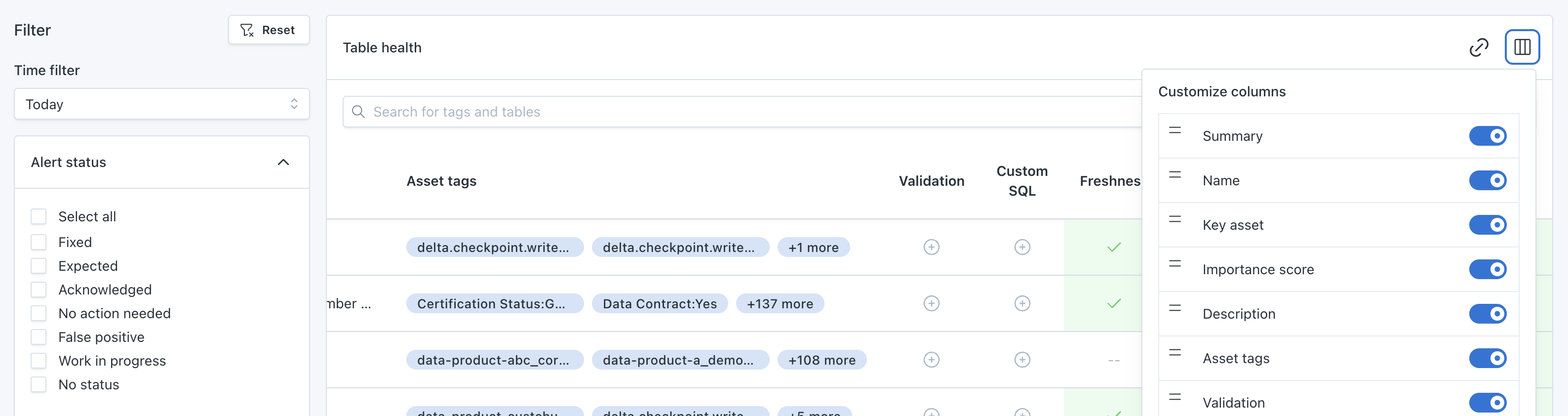This screenshot has width=1568, height=416.
Task: Toggle off the Importance score column
Action: coord(1487,269)
